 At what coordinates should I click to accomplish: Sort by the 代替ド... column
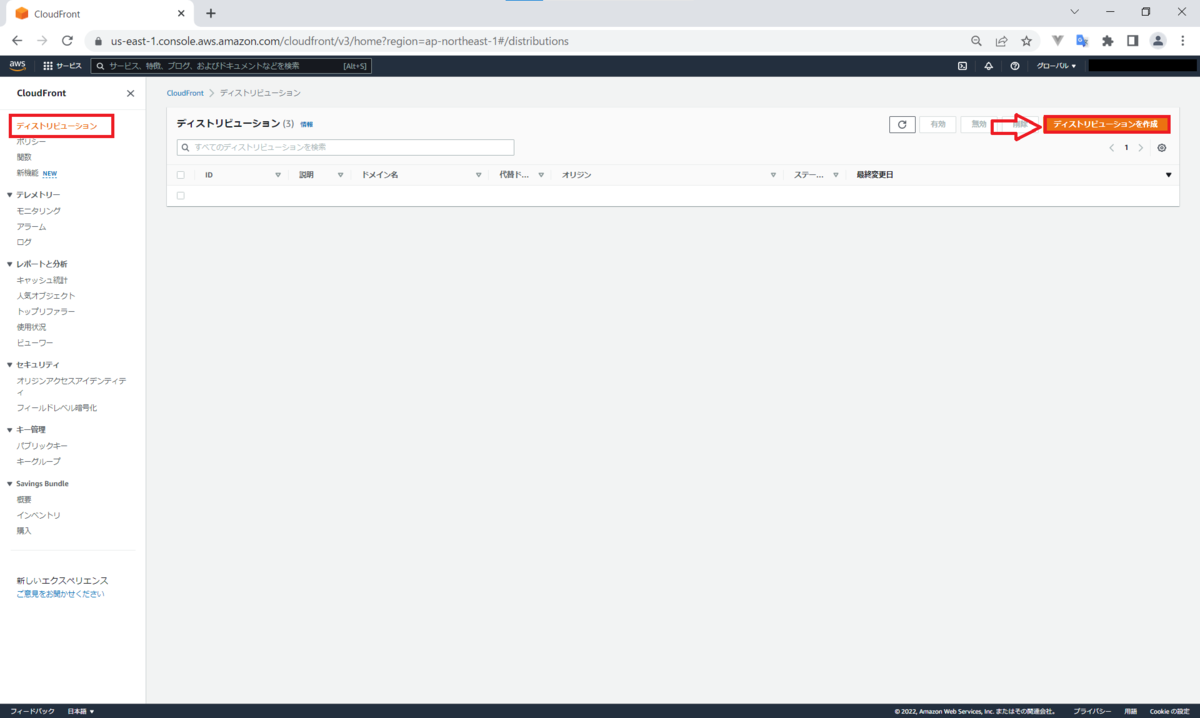point(541,175)
